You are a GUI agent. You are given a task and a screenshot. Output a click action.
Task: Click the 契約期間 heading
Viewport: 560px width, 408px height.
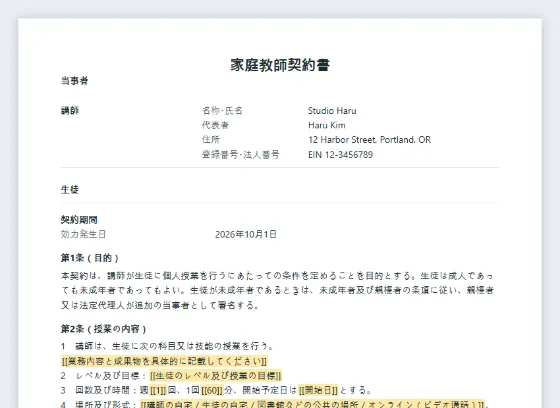[x=79, y=220]
